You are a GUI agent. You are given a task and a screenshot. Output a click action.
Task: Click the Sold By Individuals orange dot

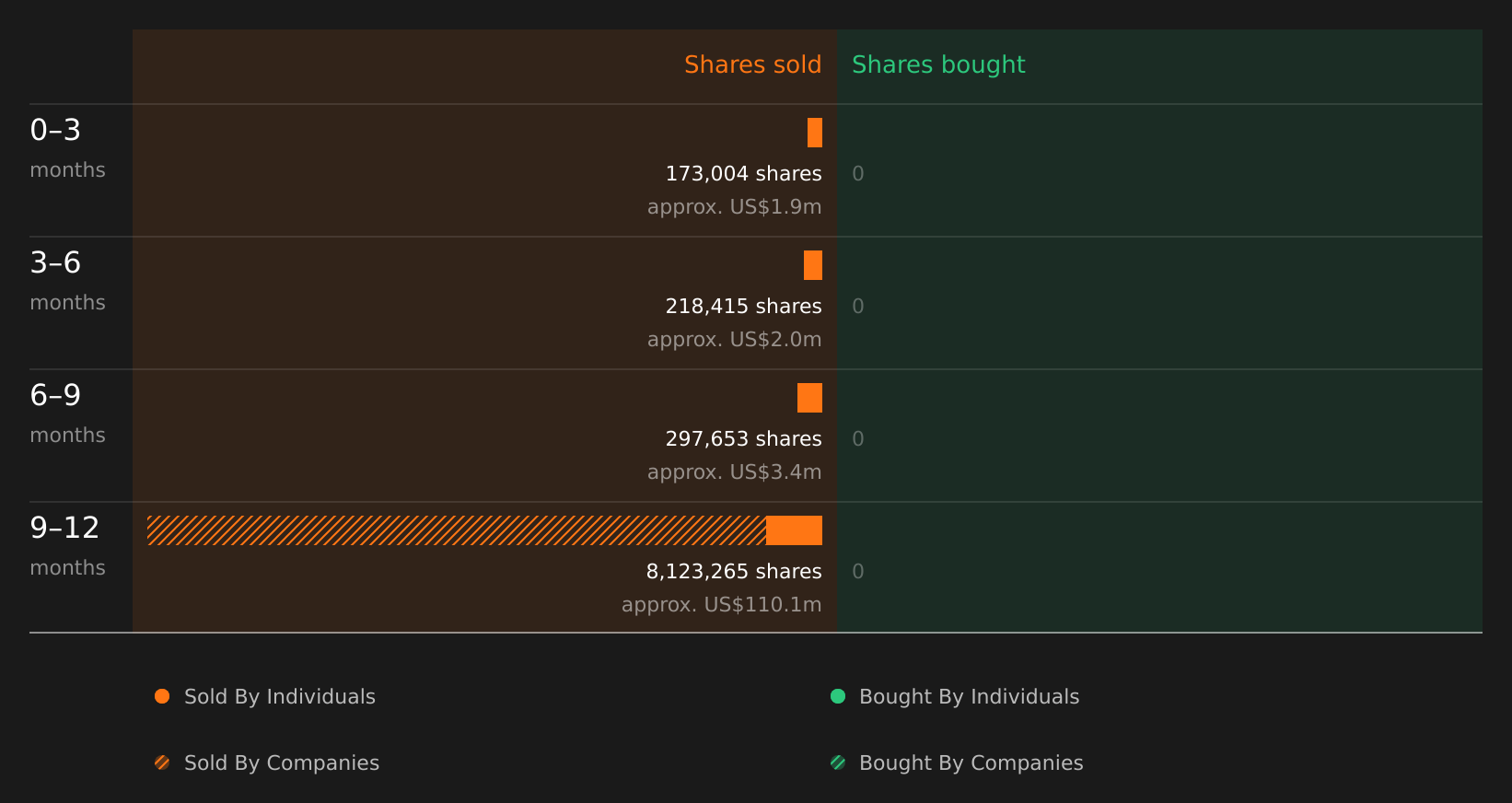[x=162, y=696]
